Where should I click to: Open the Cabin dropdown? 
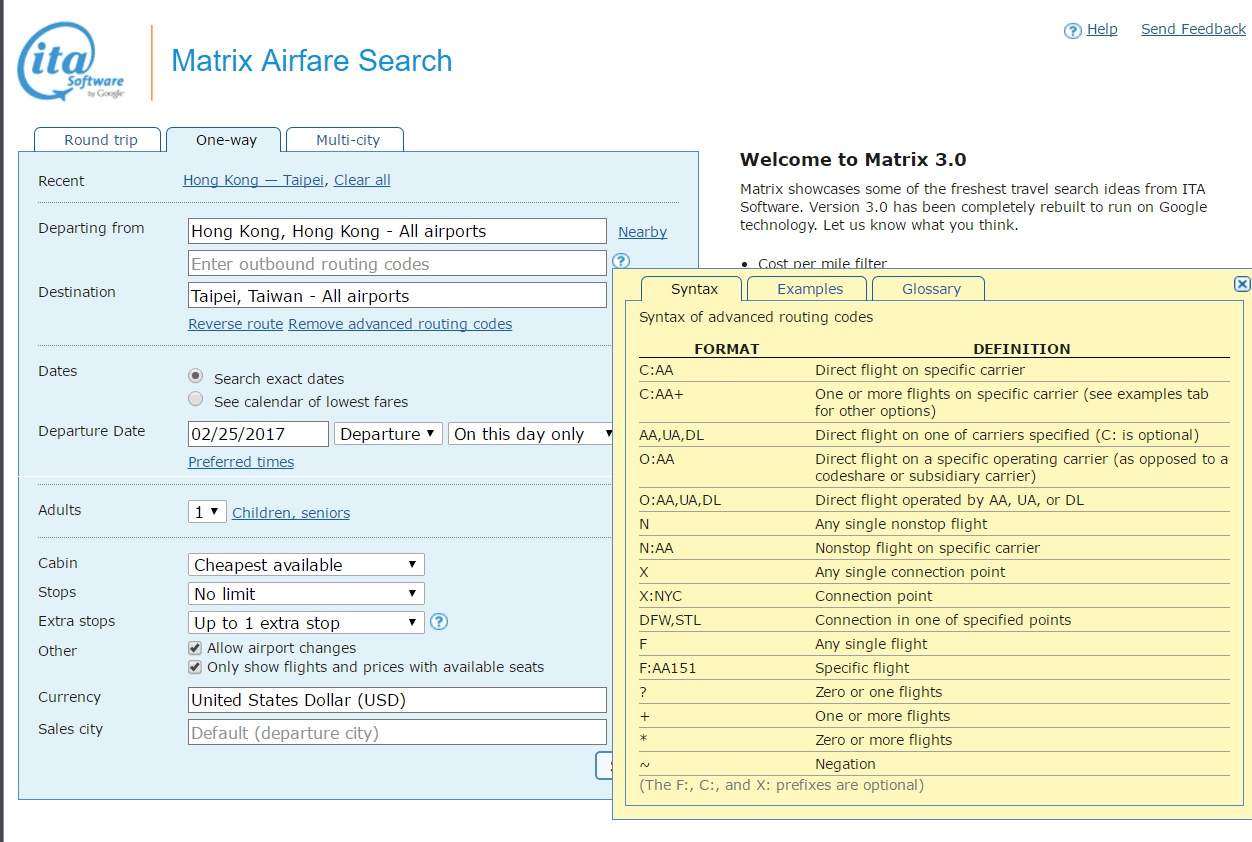pyautogui.click(x=306, y=565)
